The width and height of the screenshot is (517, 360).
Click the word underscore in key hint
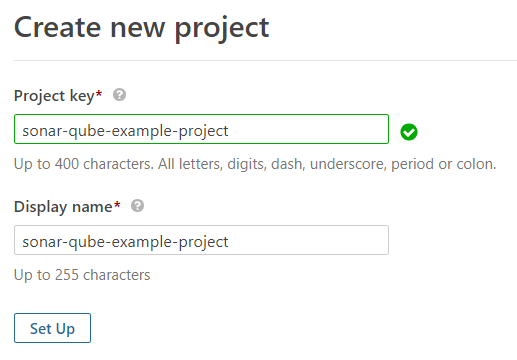tap(348, 164)
